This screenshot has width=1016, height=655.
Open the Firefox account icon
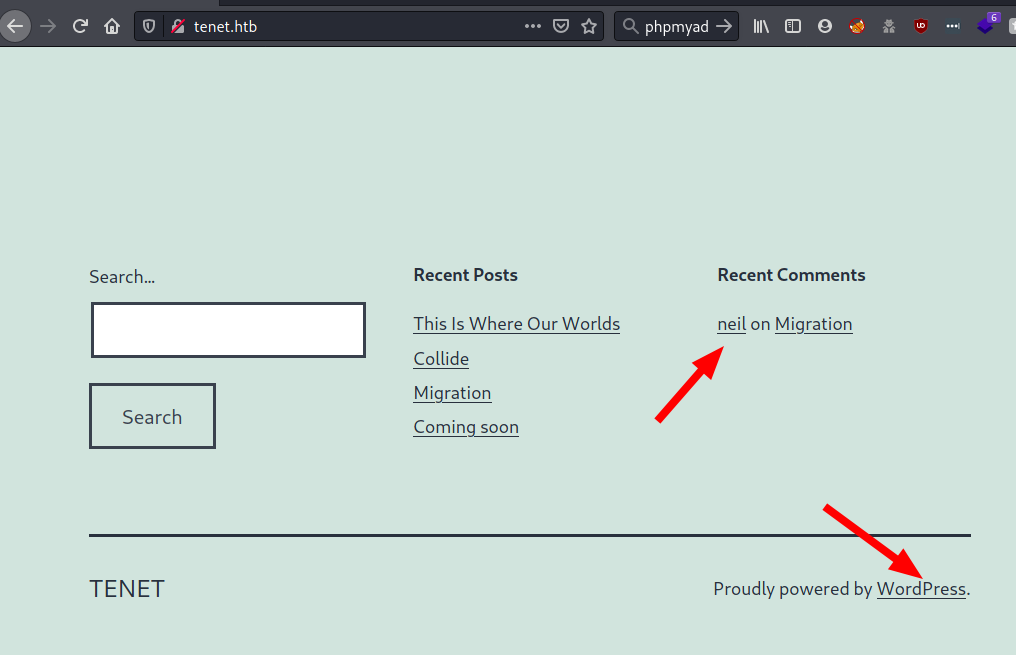coord(825,27)
